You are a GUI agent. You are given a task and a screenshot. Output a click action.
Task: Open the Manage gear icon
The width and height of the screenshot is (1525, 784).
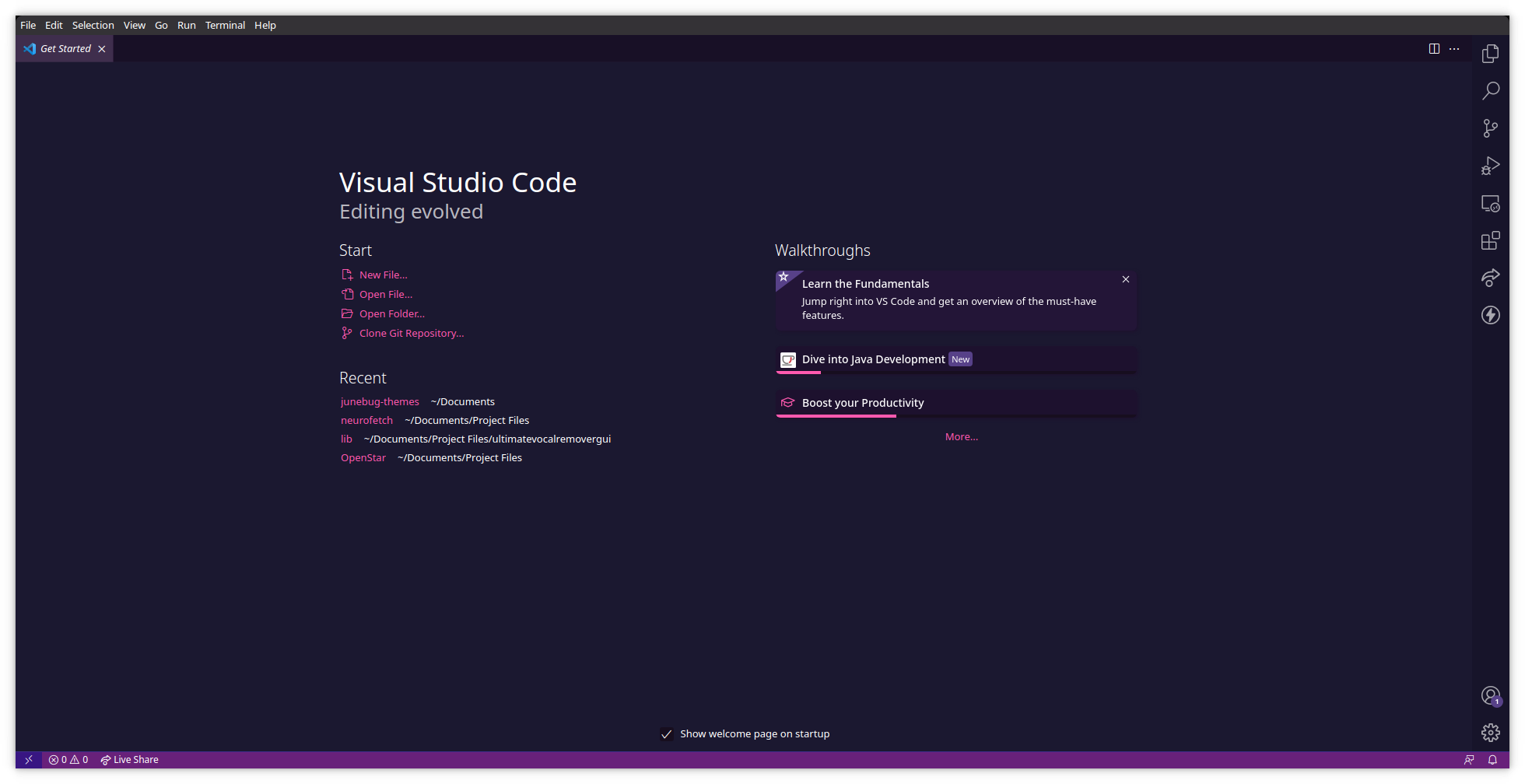1490,733
